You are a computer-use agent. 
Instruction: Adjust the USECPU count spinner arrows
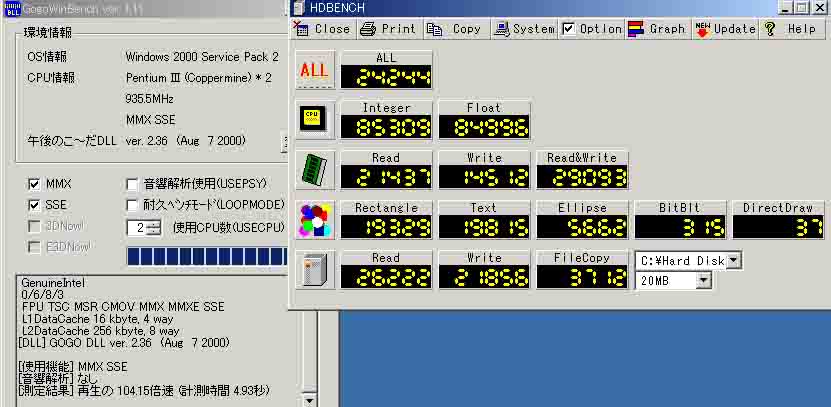[x=154, y=228]
